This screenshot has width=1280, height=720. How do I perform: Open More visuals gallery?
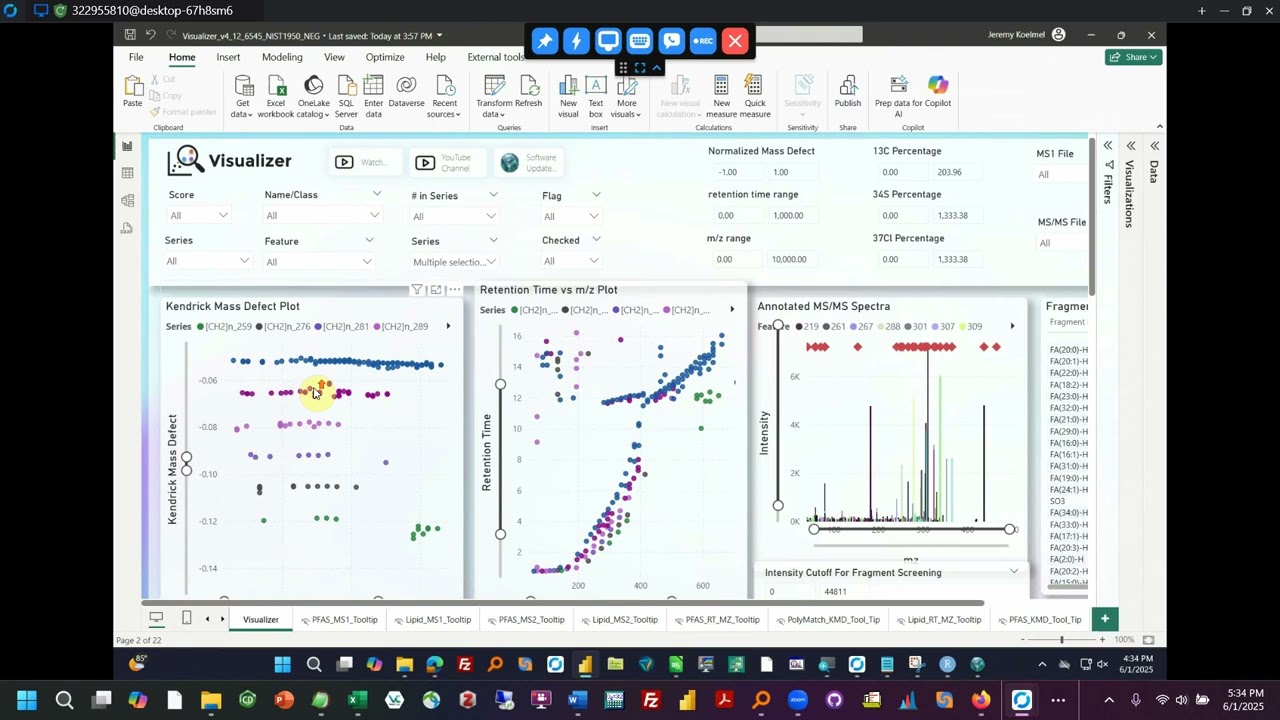coord(626,96)
